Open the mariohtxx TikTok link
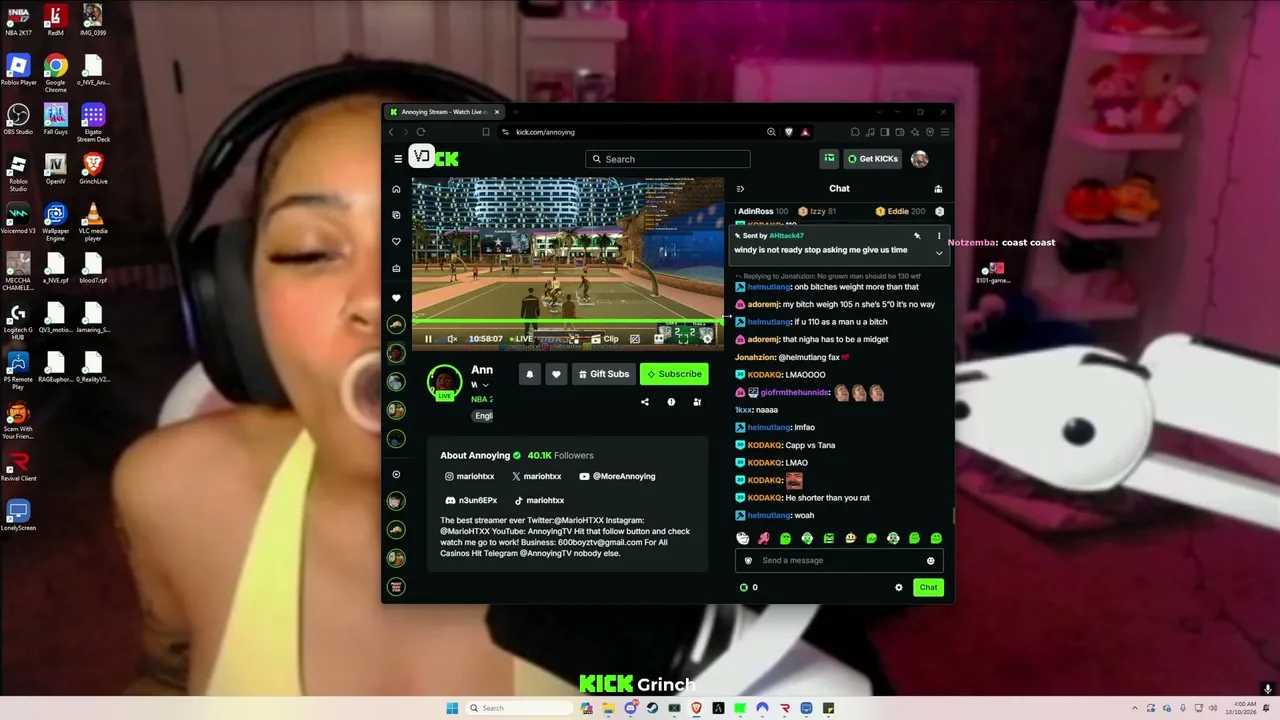Viewport: 1280px width, 720px height. pyautogui.click(x=540, y=500)
